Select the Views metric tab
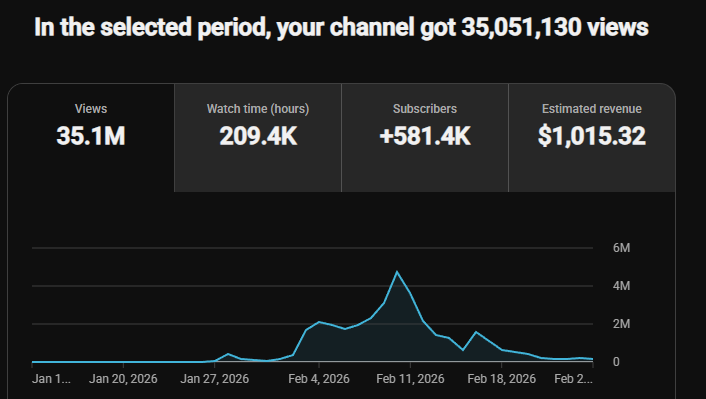Image resolution: width=706 pixels, height=399 pixels. tap(91, 138)
